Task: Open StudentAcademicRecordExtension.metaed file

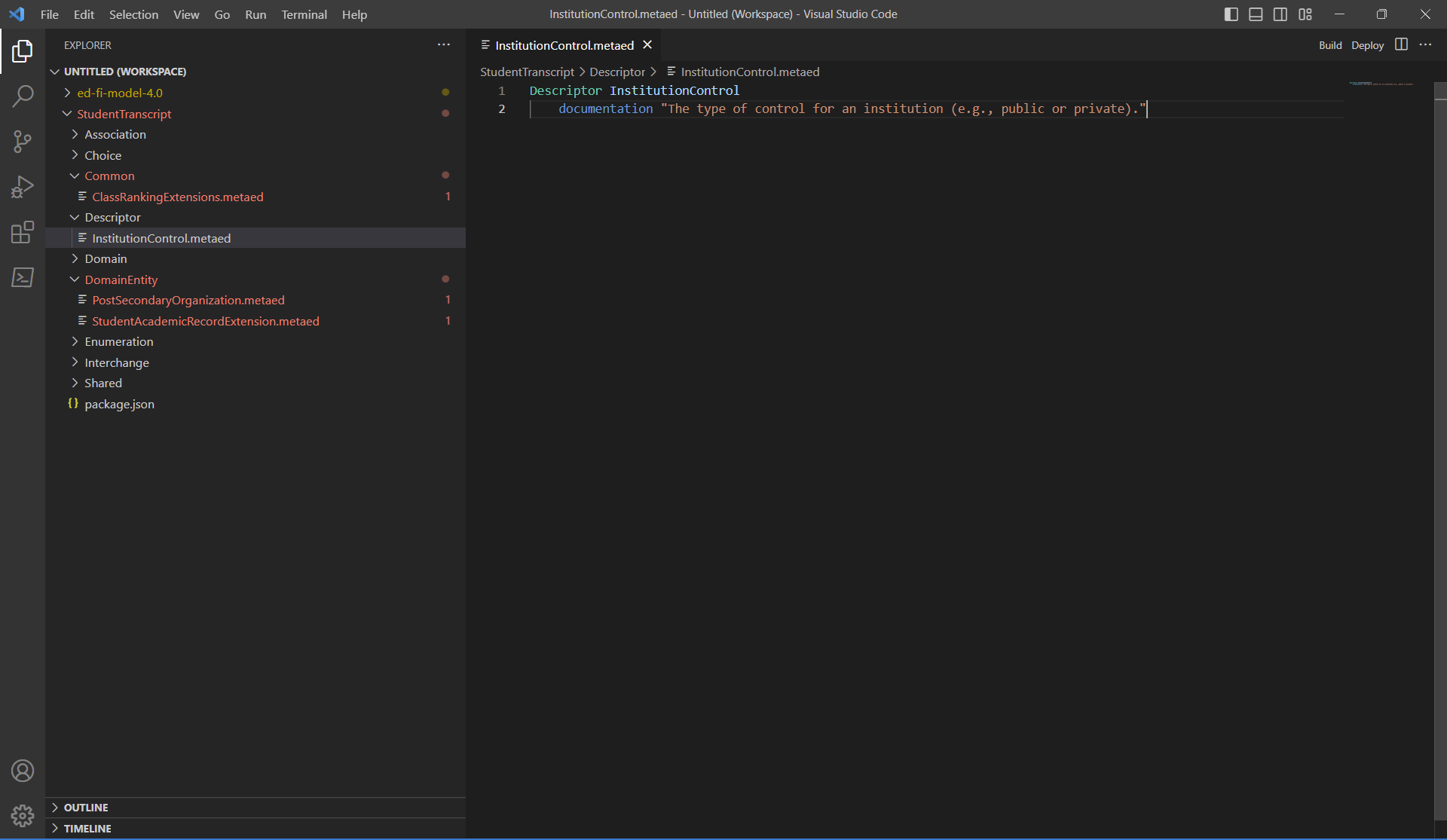Action: (x=206, y=321)
